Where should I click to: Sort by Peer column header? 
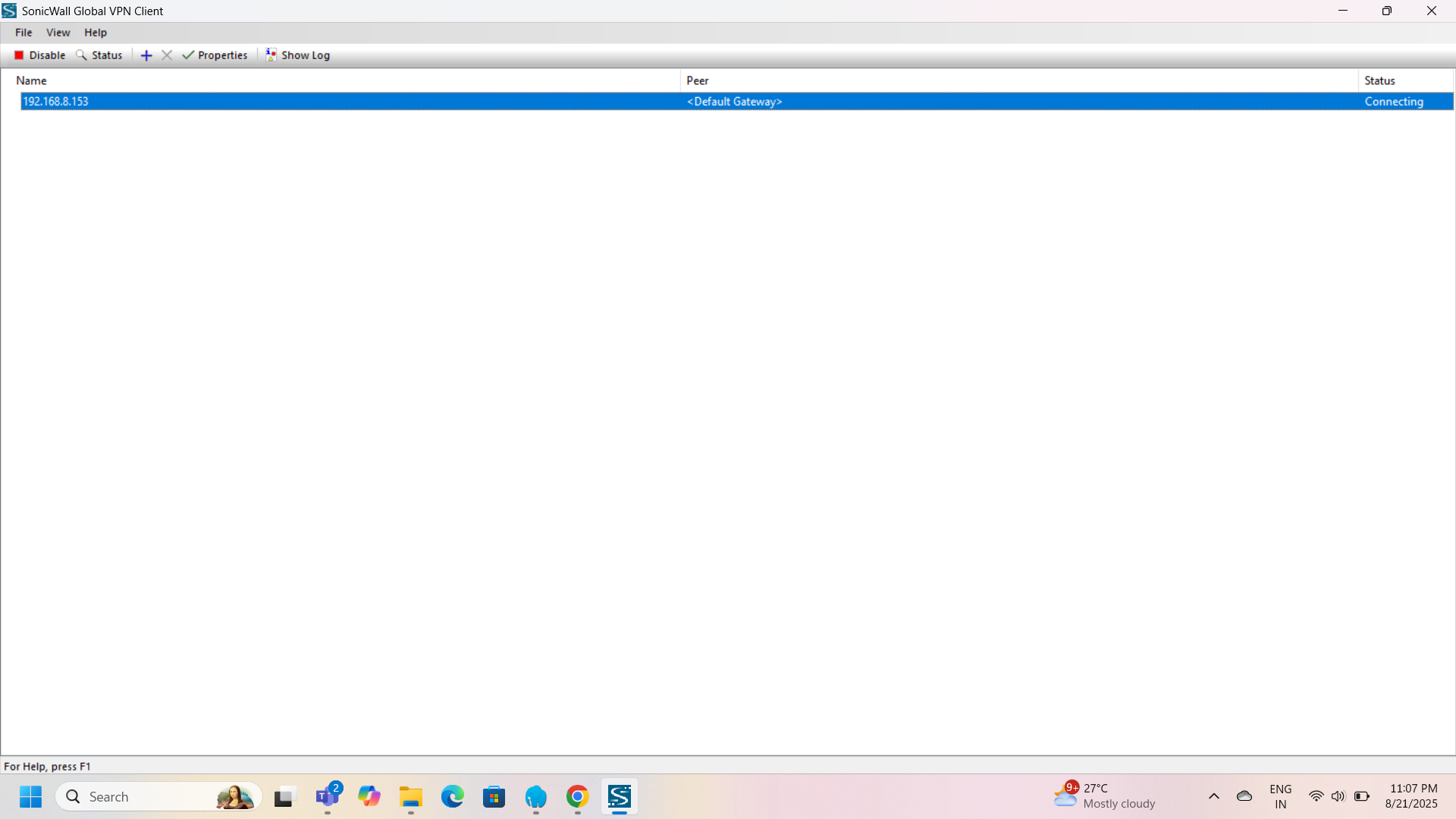pos(697,80)
